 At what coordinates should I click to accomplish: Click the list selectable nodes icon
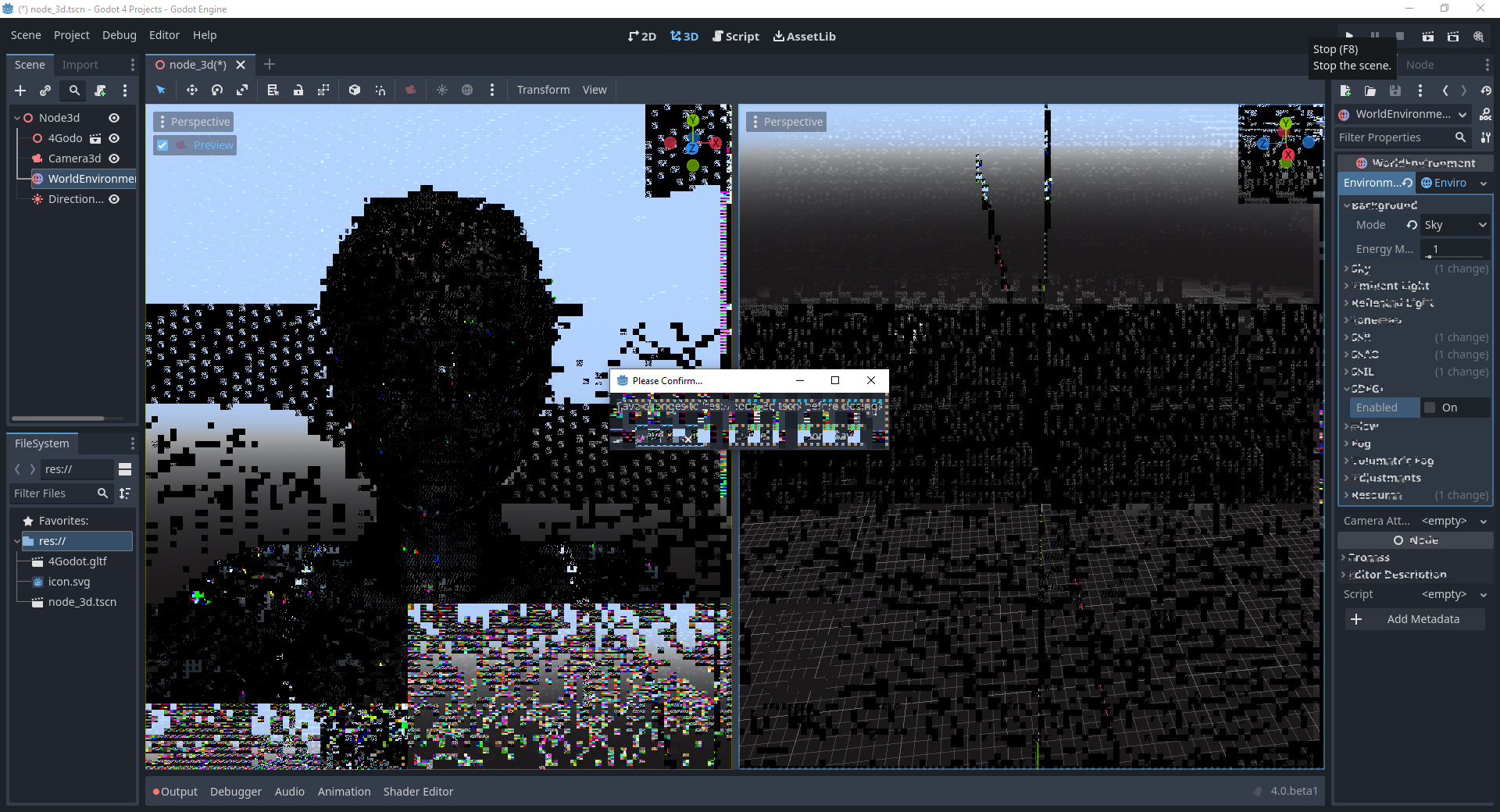(273, 90)
